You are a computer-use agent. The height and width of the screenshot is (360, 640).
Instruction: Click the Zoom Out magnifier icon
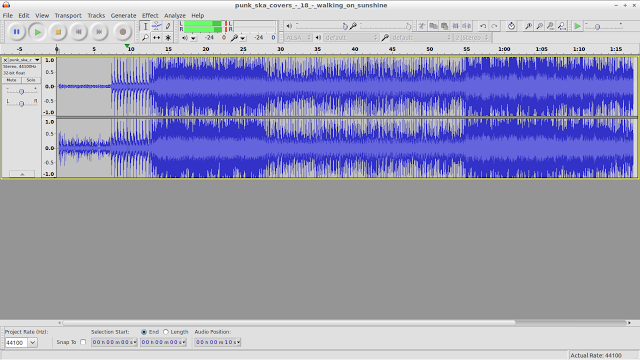[540, 26]
